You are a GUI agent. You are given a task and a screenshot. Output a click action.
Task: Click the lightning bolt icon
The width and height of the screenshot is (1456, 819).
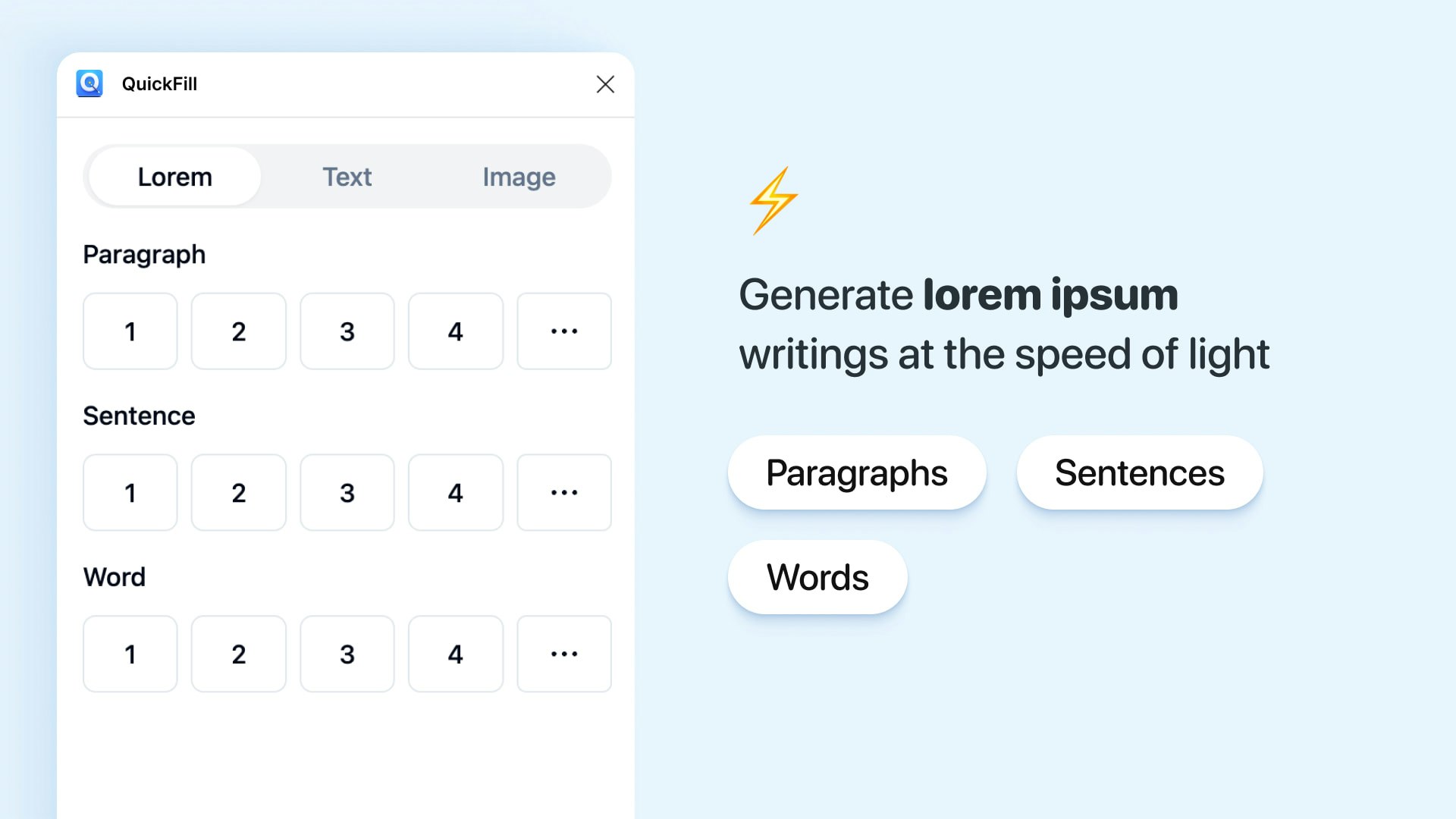tap(773, 201)
